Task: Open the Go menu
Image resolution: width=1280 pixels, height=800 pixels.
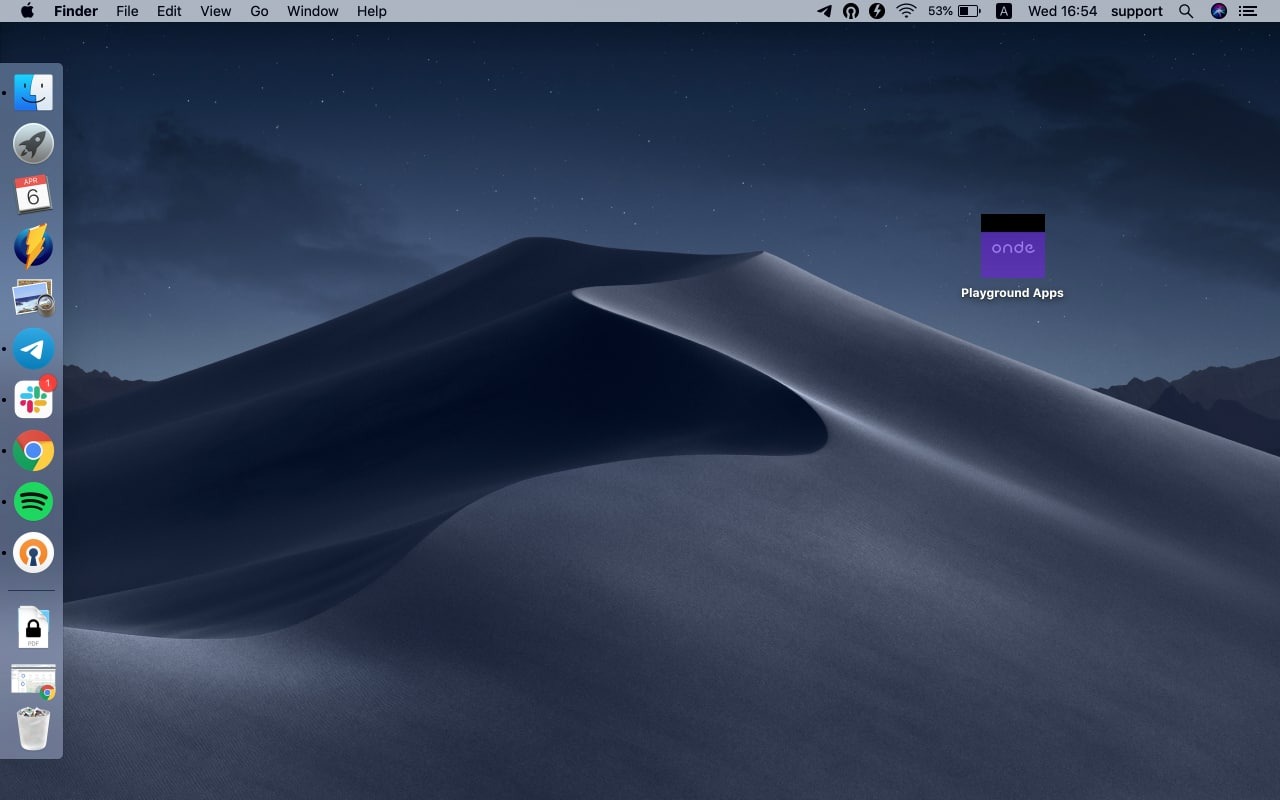Action: tap(259, 11)
